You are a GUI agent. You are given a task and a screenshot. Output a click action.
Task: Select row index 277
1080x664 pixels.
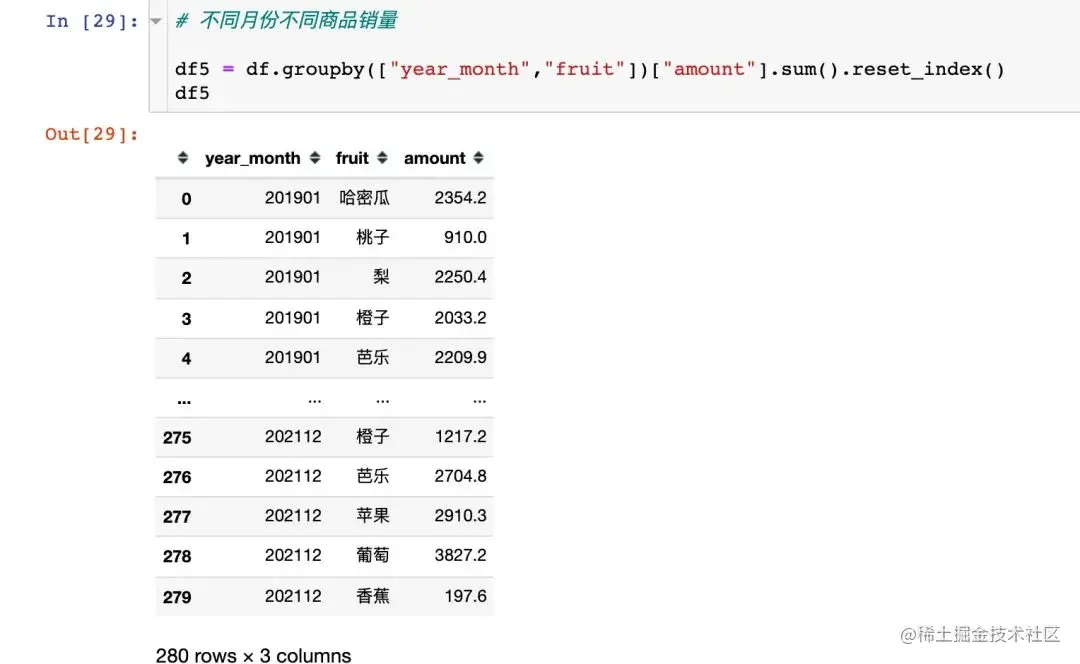coord(177,517)
